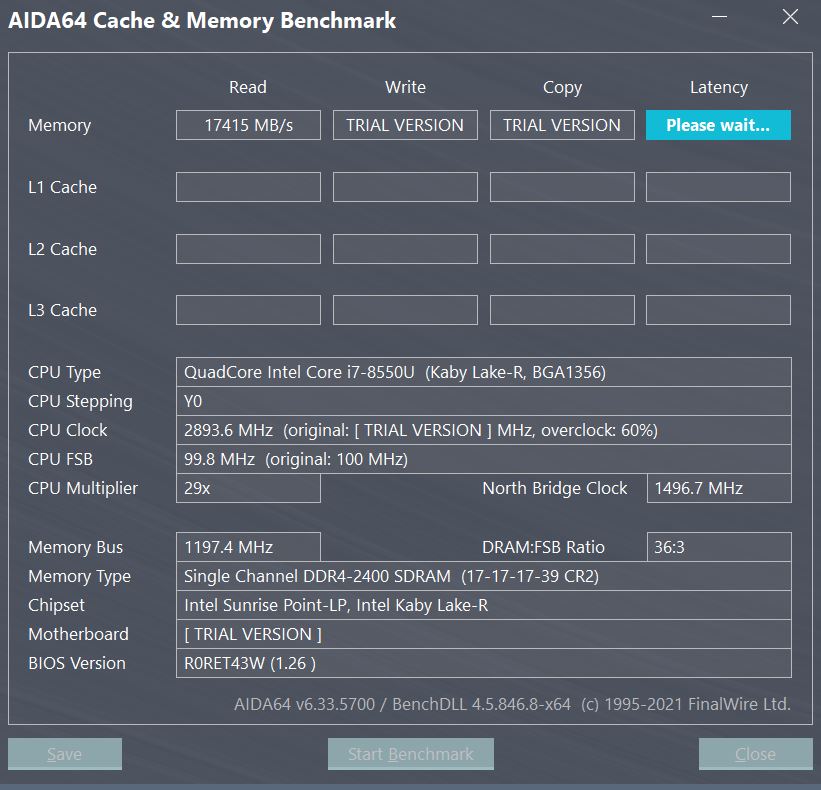821x790 pixels.
Task: Click the CPU Multiplier label
Action: tap(83, 488)
